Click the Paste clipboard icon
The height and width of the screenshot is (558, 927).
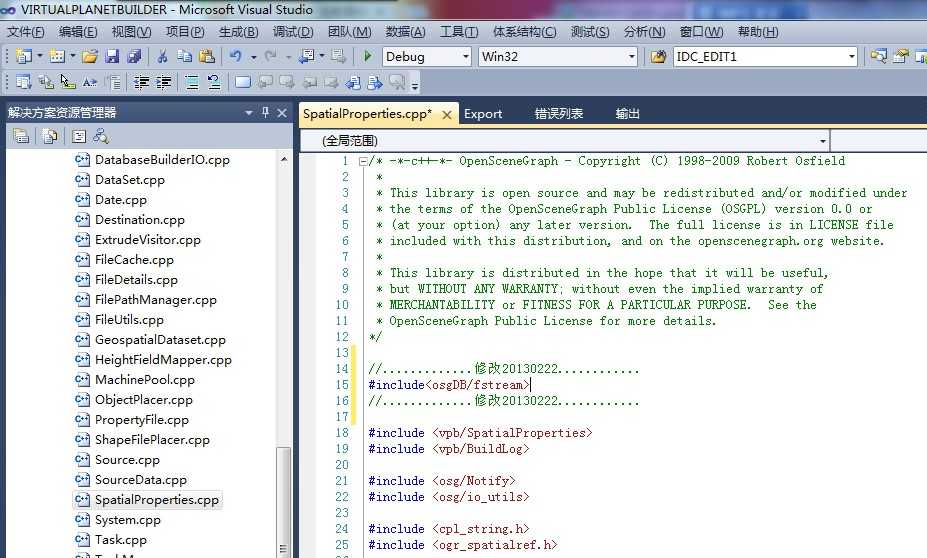pyautogui.click(x=207, y=56)
